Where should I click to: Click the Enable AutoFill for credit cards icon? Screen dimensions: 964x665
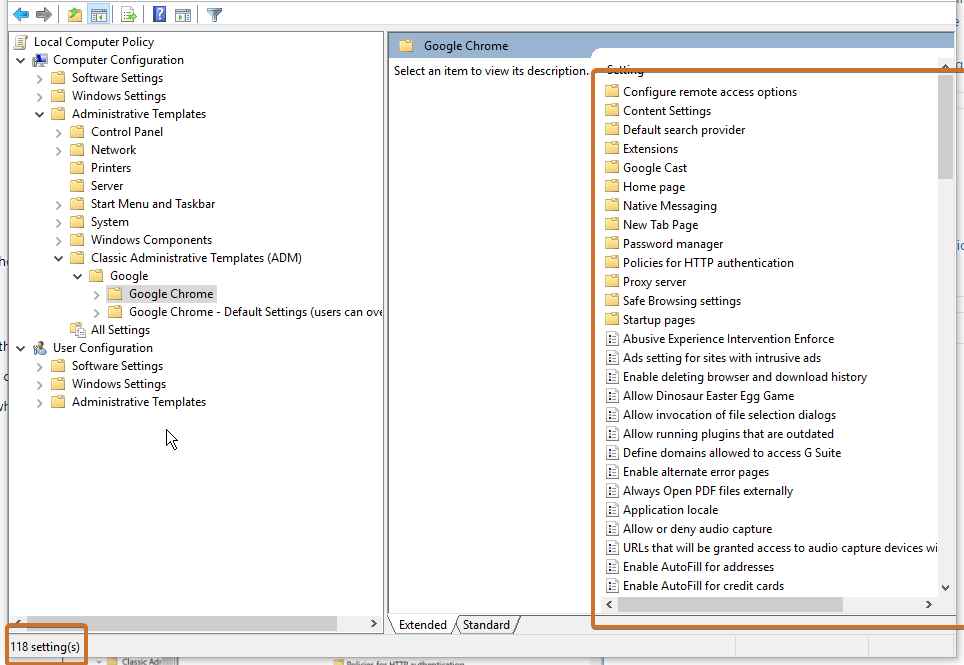[x=612, y=586]
